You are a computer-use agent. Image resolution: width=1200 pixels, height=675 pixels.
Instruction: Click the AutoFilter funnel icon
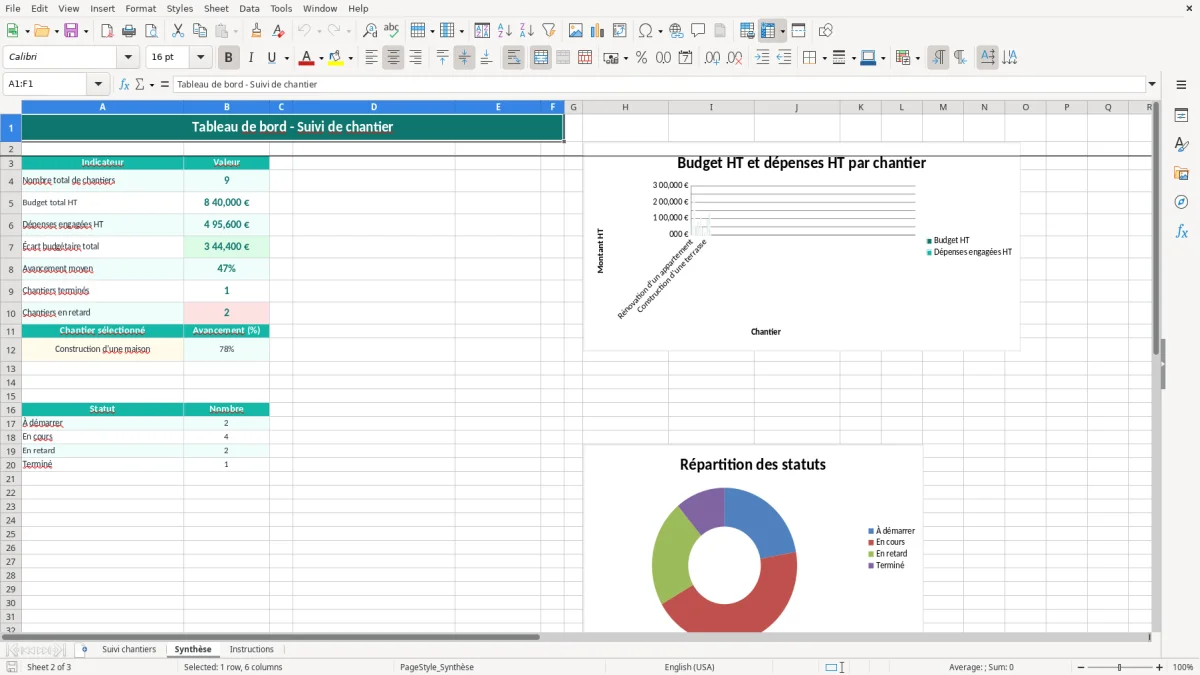coord(549,31)
